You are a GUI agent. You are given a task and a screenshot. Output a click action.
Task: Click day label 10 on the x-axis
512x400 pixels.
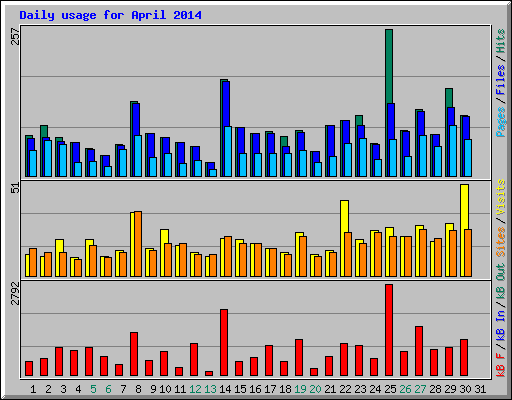point(165,389)
